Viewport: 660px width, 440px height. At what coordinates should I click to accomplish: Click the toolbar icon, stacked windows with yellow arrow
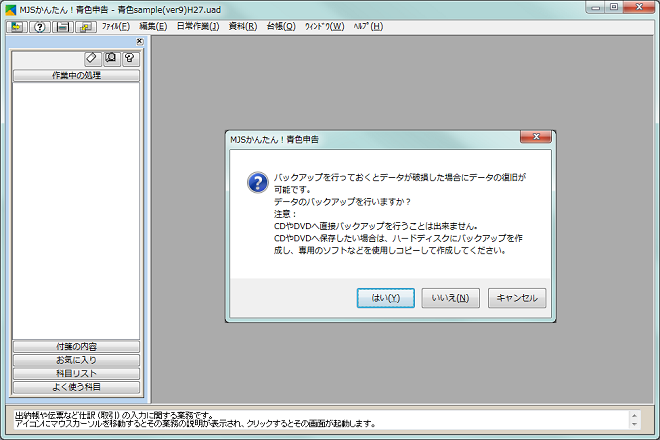[86, 27]
